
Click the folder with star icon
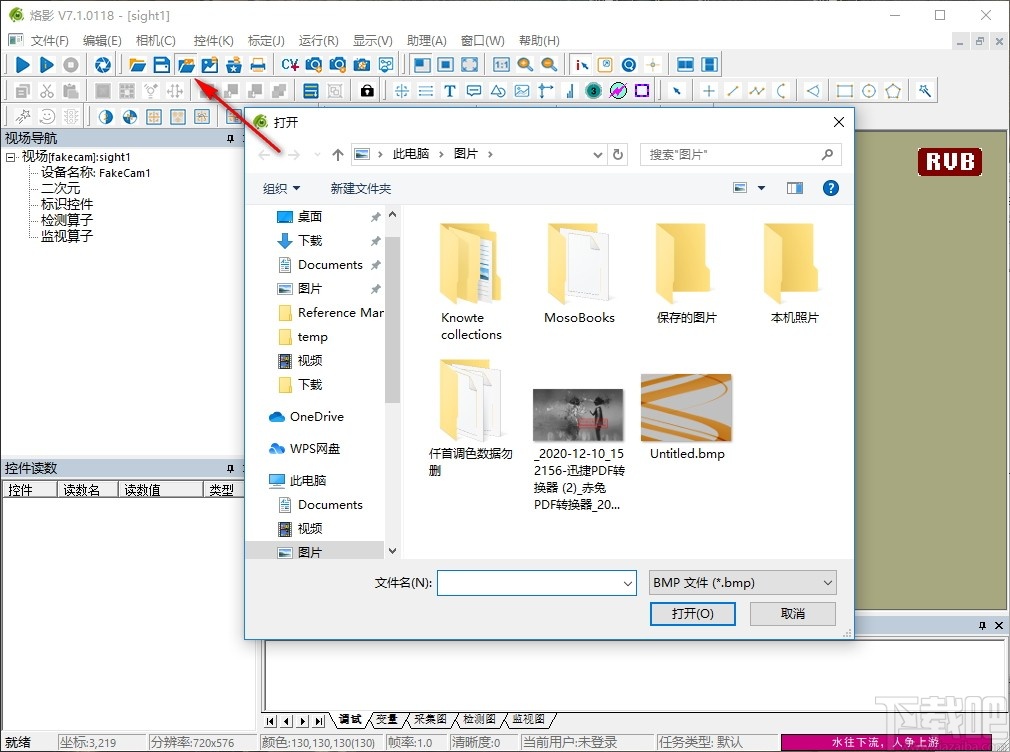click(234, 64)
